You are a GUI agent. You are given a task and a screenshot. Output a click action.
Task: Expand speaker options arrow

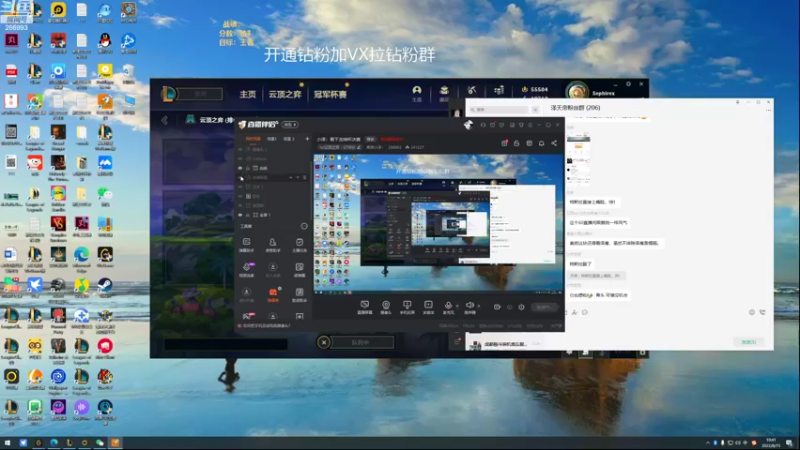coord(479,306)
